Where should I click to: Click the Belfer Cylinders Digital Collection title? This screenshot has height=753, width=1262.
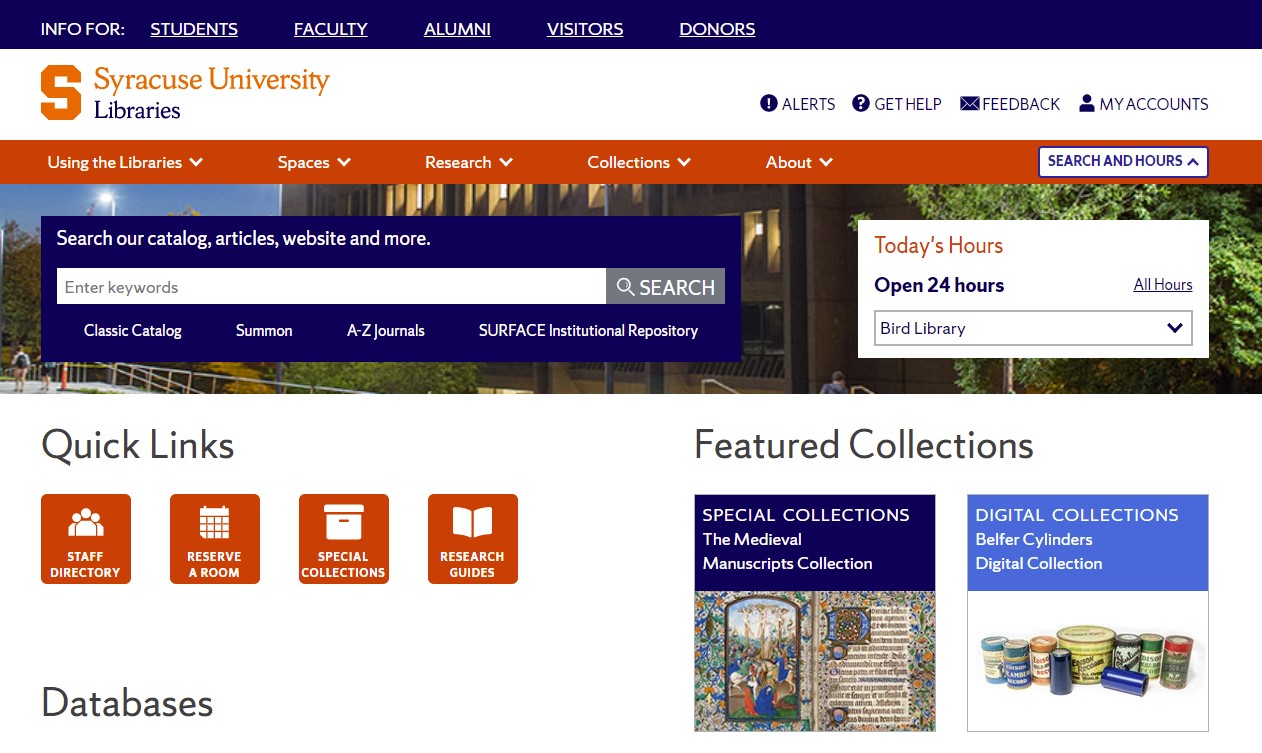1039,551
